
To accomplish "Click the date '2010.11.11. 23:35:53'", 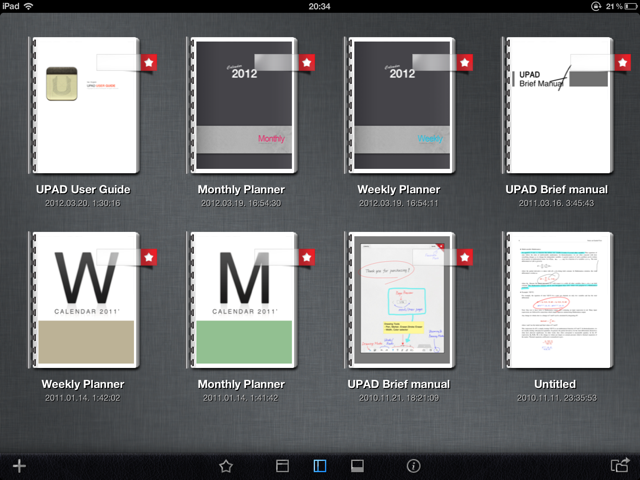I will 557,398.
